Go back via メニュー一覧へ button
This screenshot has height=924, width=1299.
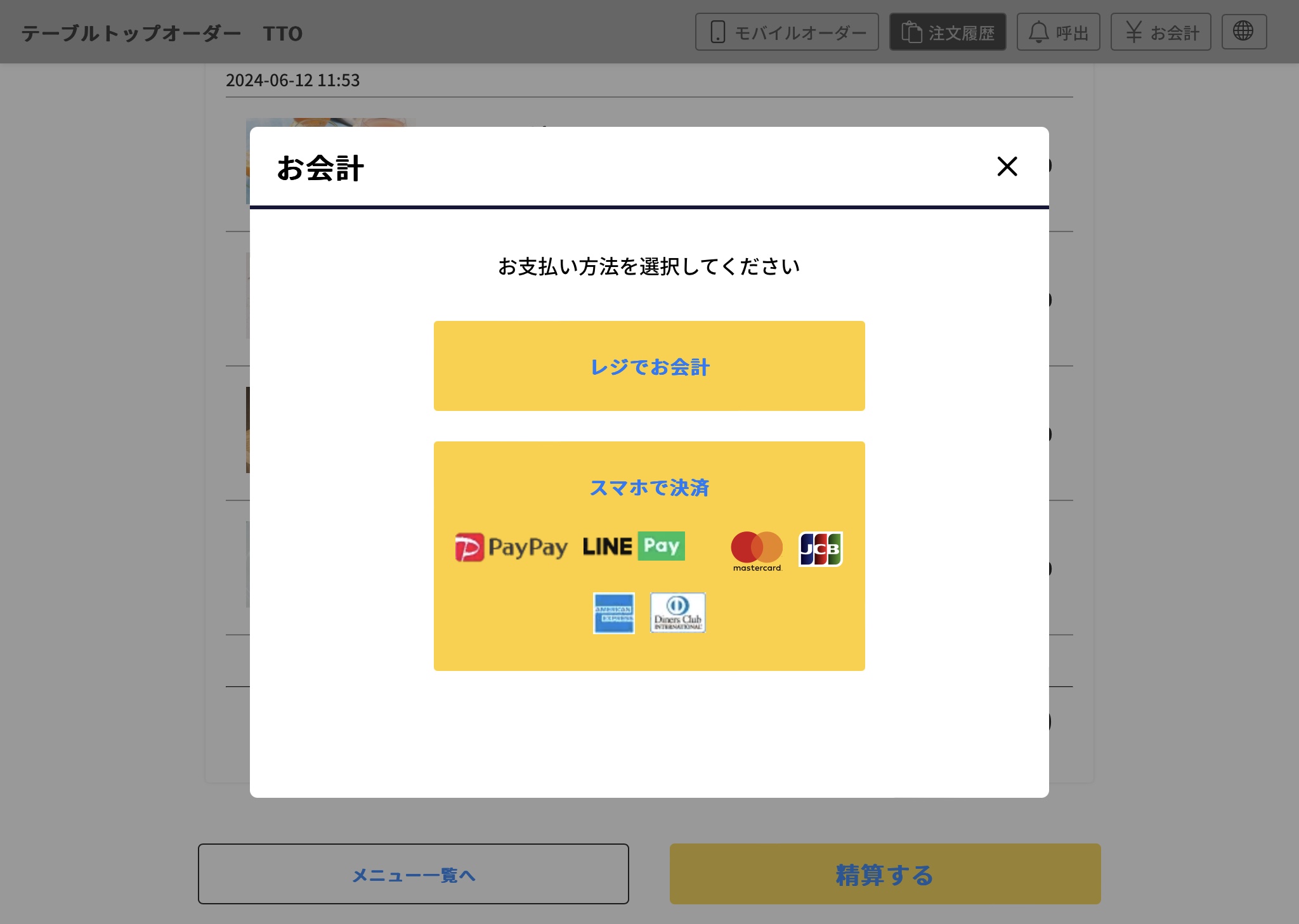(414, 874)
